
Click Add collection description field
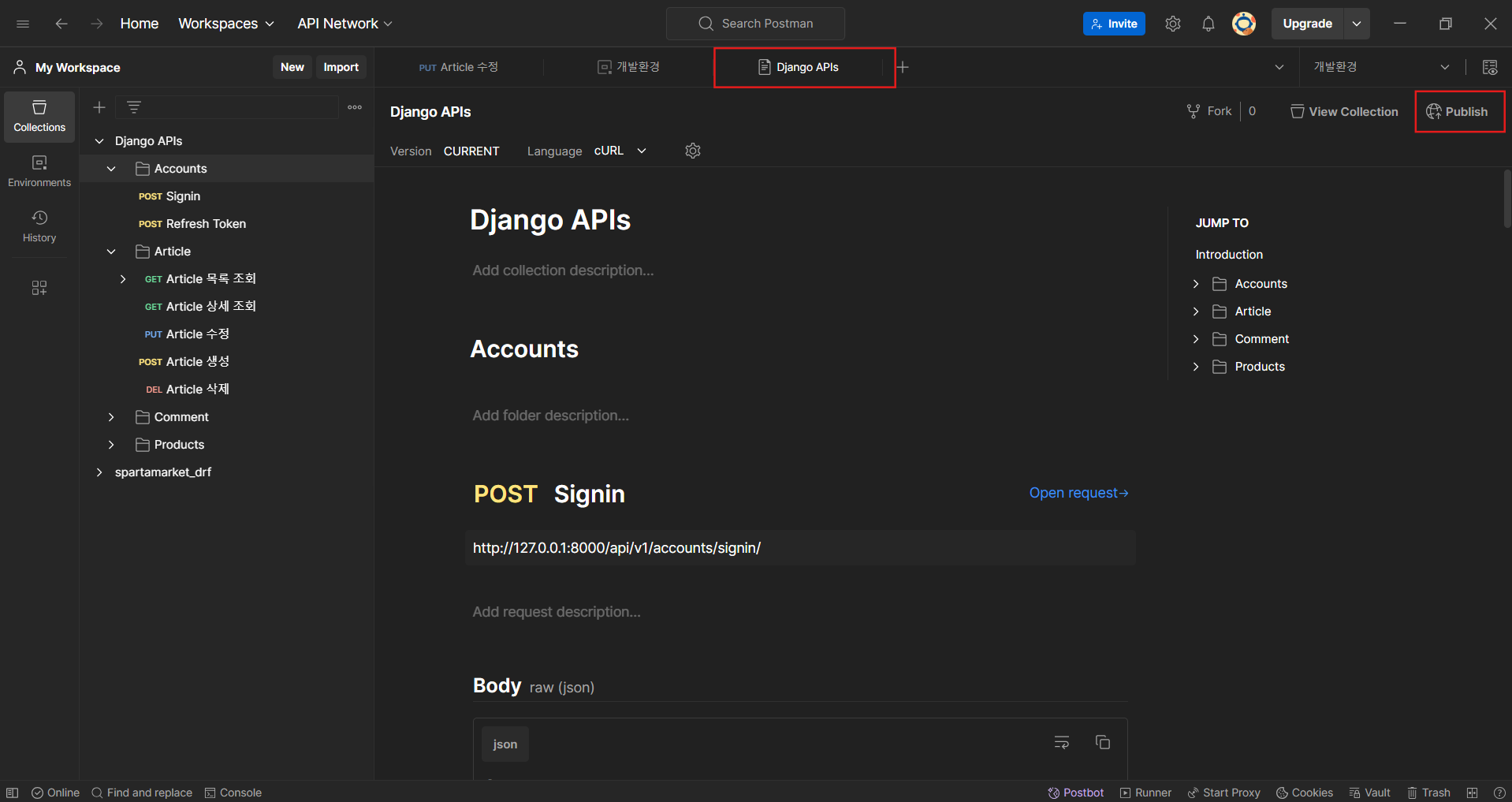tap(563, 270)
